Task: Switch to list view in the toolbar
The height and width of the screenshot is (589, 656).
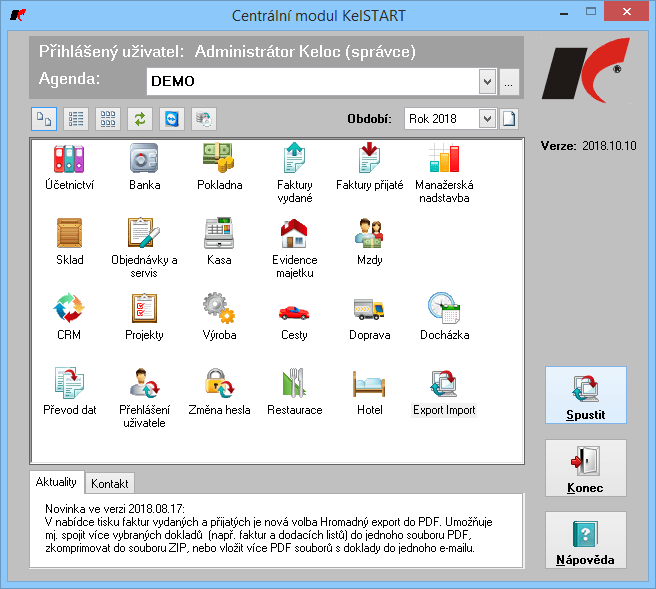Action: pos(76,119)
